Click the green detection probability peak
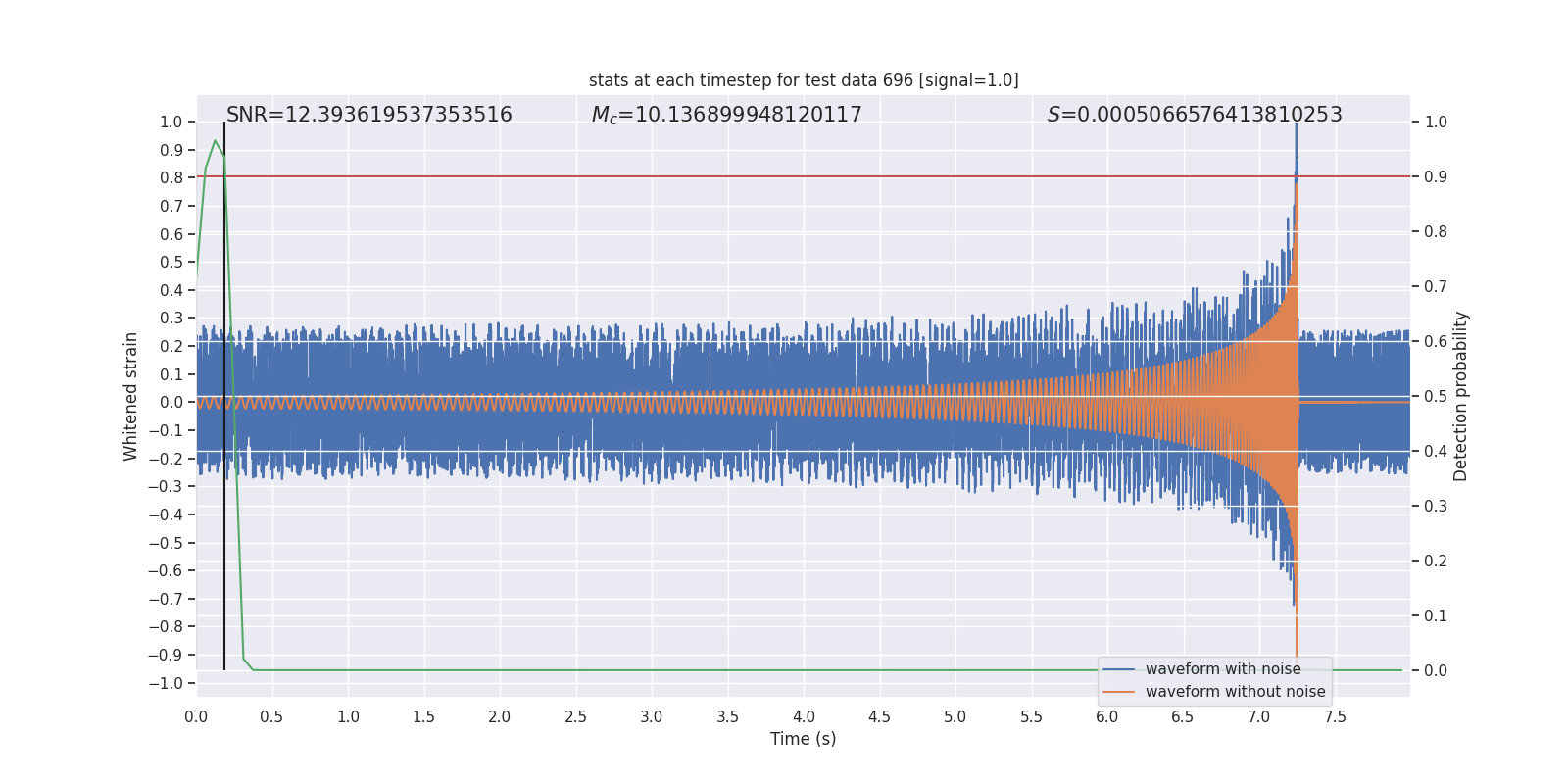The image size is (1568, 784). 215,141
